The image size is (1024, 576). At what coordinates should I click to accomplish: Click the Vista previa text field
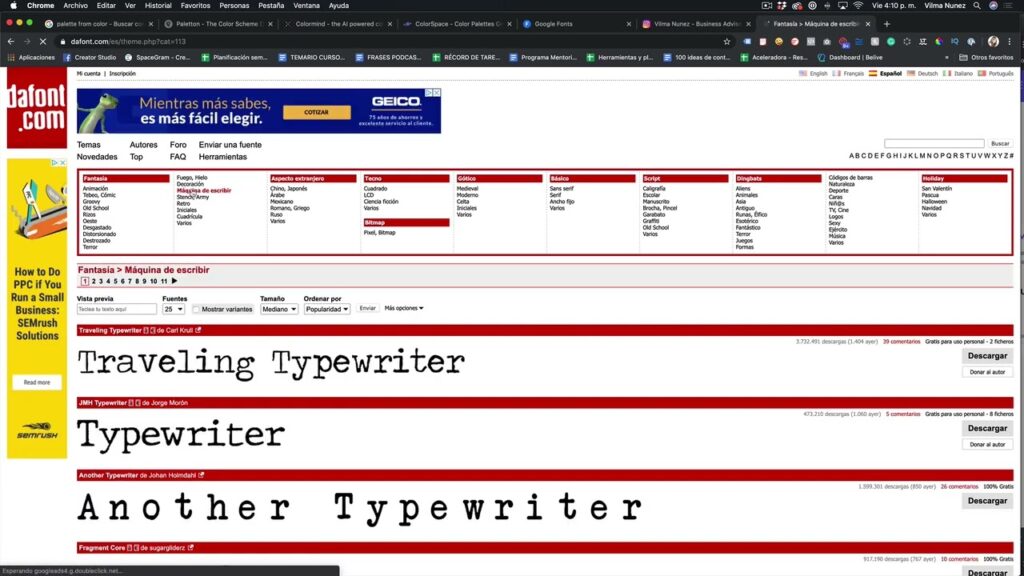pyautogui.click(x=117, y=309)
